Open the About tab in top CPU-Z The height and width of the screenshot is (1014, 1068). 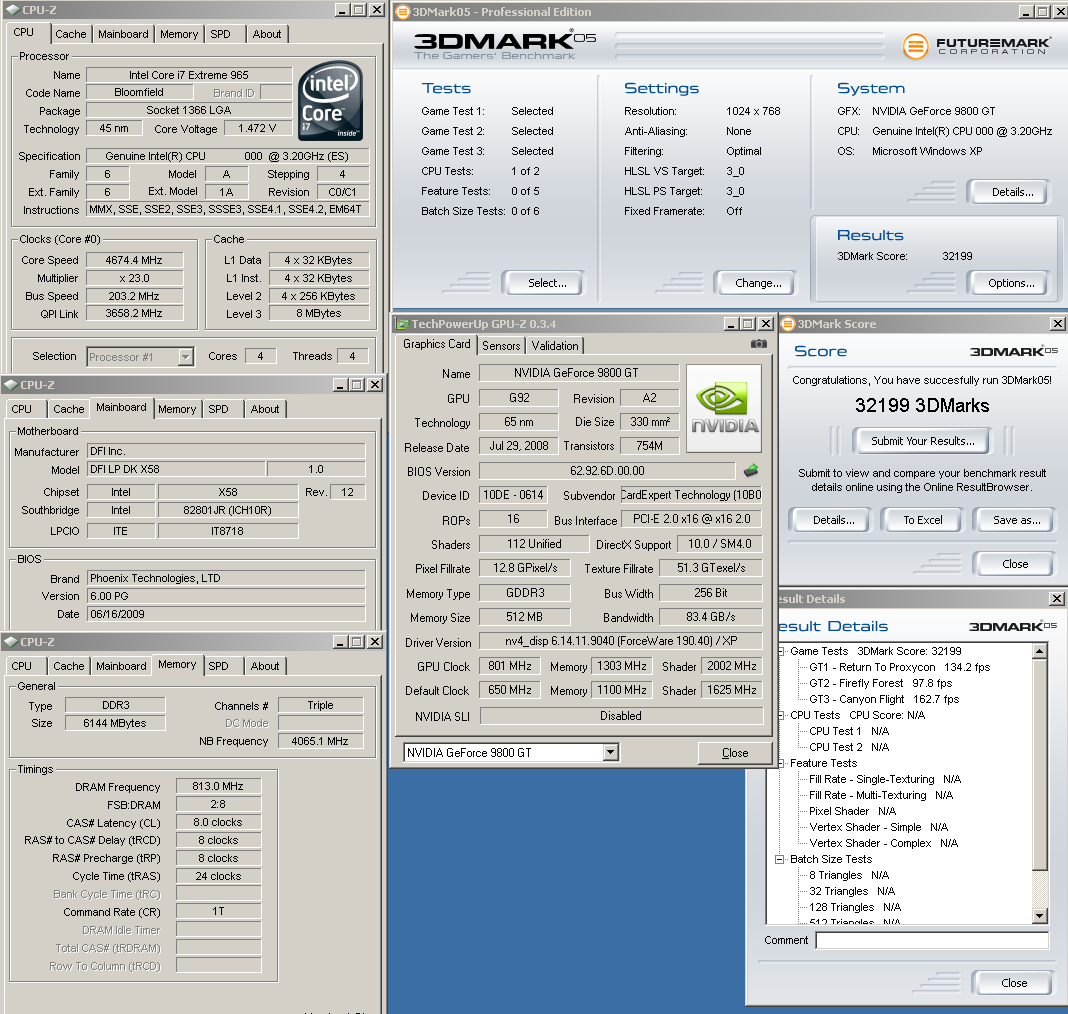point(266,34)
